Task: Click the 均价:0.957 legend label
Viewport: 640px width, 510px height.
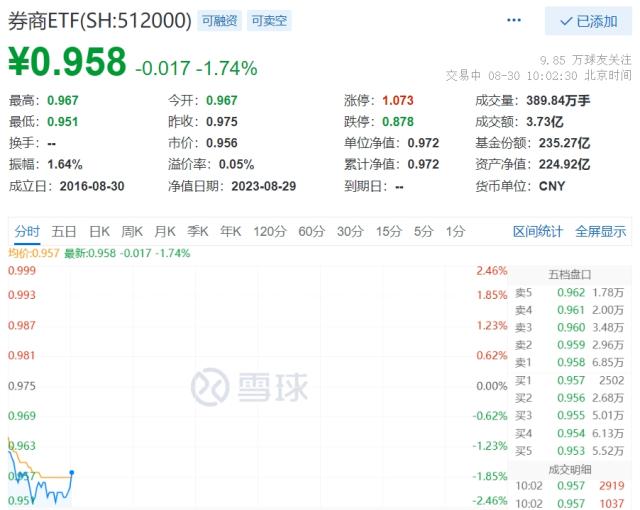Action: click(x=34, y=253)
